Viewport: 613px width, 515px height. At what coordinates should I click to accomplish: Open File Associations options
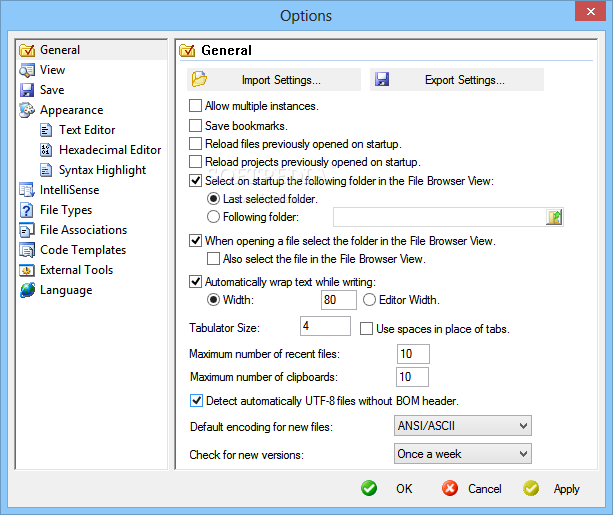[83, 230]
